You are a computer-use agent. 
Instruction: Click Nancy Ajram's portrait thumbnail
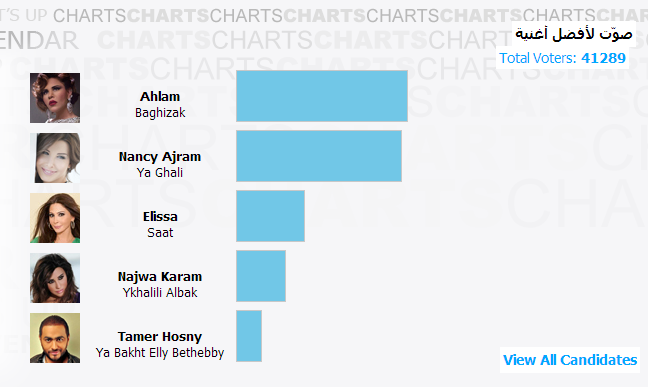(55, 158)
